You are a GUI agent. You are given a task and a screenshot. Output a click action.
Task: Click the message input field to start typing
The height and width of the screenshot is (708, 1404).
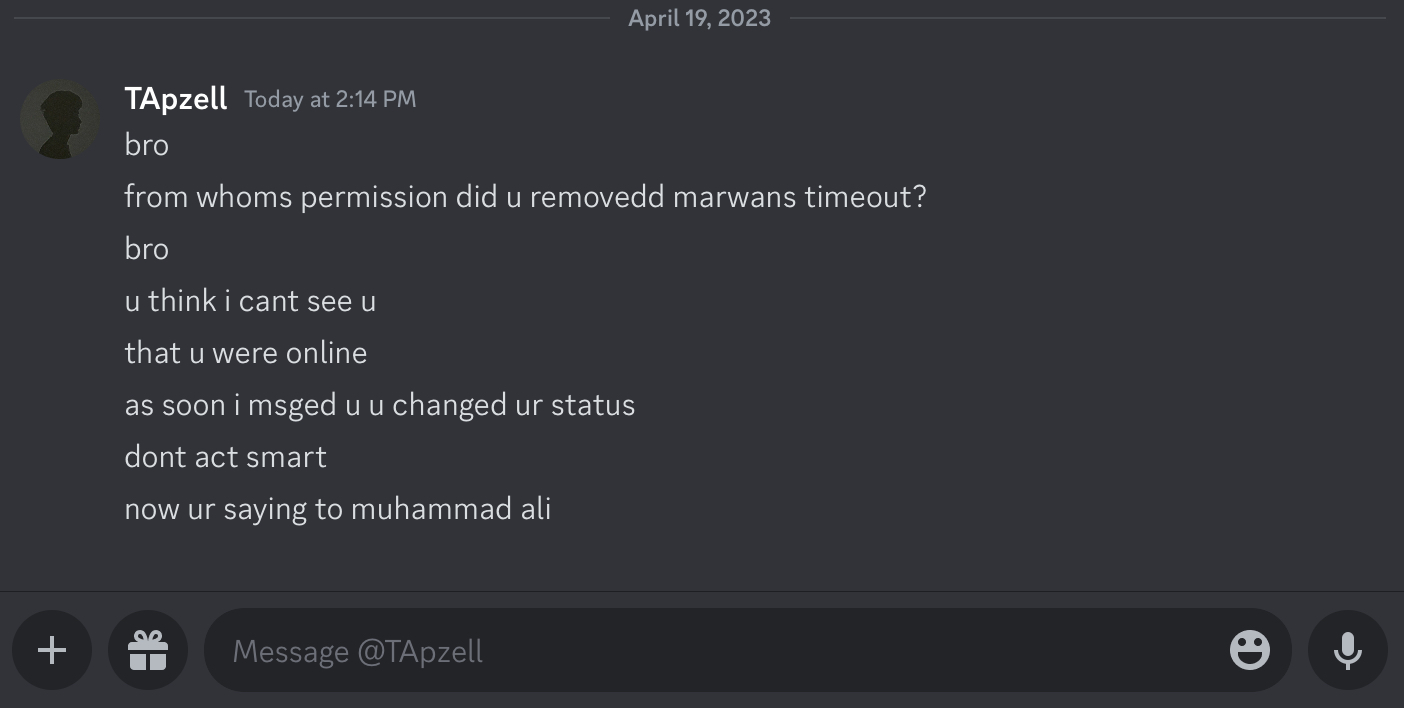click(x=700, y=650)
